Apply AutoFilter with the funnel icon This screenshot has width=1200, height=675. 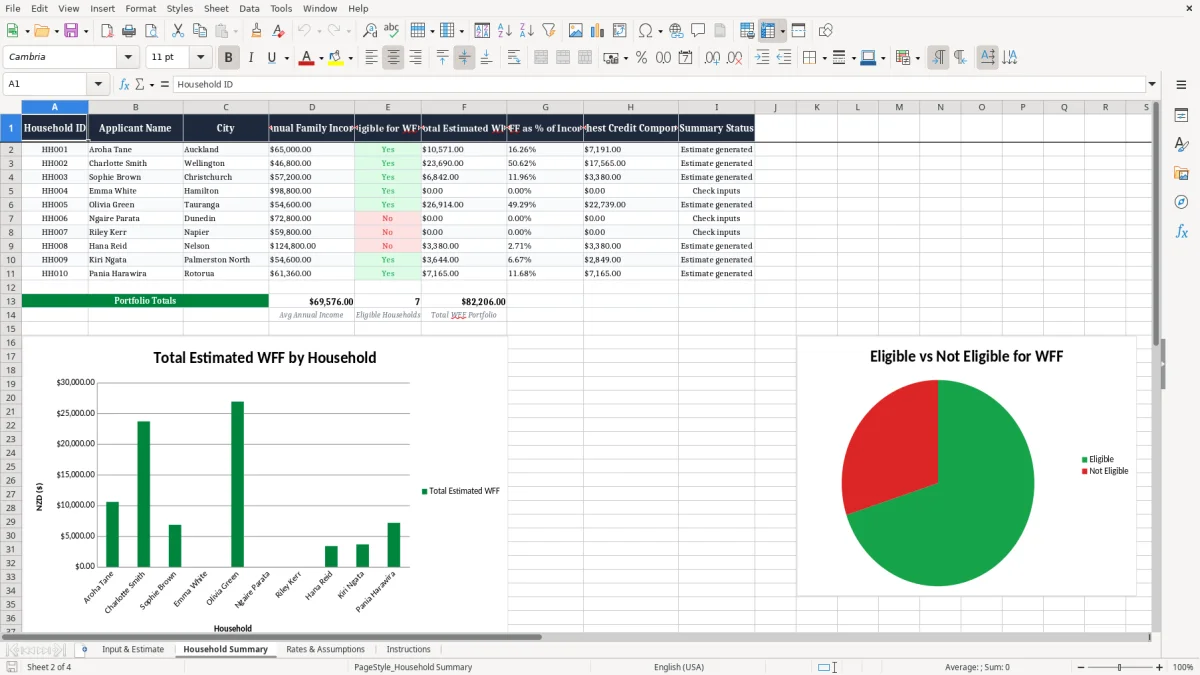[548, 31]
